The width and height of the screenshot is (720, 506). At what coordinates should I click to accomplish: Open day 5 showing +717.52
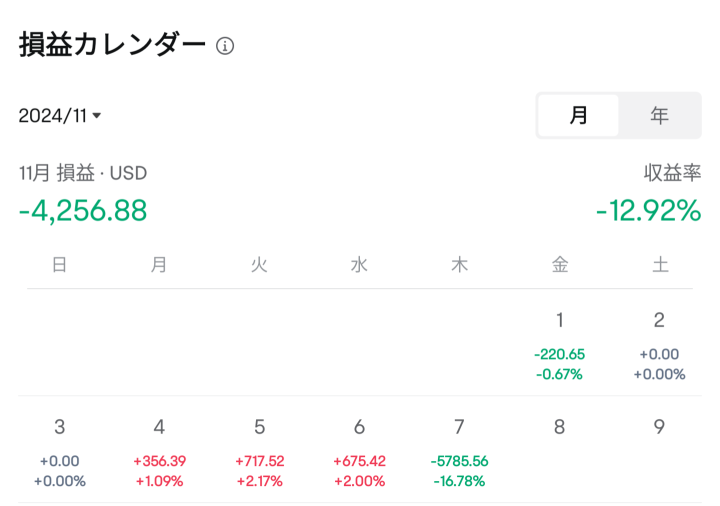point(259,453)
